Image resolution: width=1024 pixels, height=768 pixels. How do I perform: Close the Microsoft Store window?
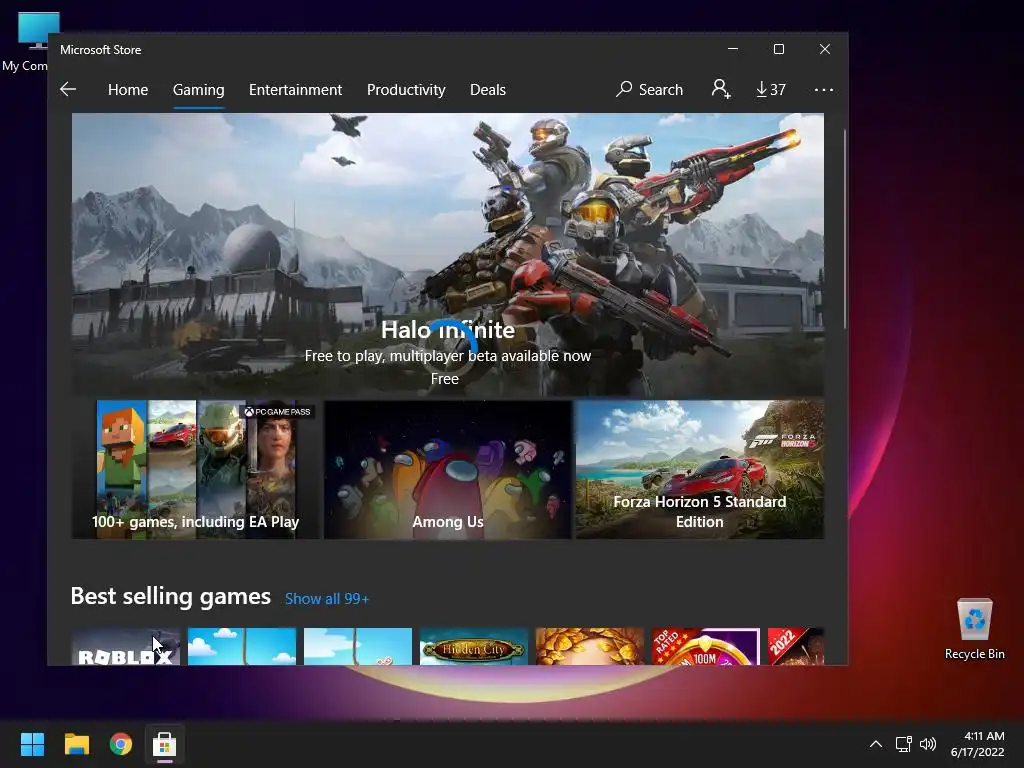[x=825, y=49]
